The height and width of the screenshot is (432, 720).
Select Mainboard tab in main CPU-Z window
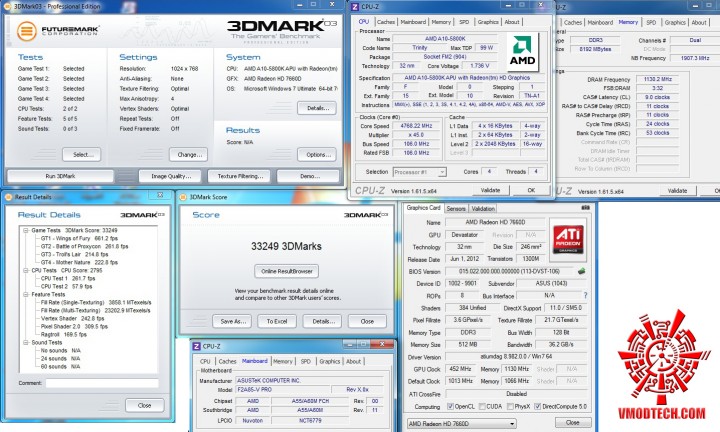[413, 22]
